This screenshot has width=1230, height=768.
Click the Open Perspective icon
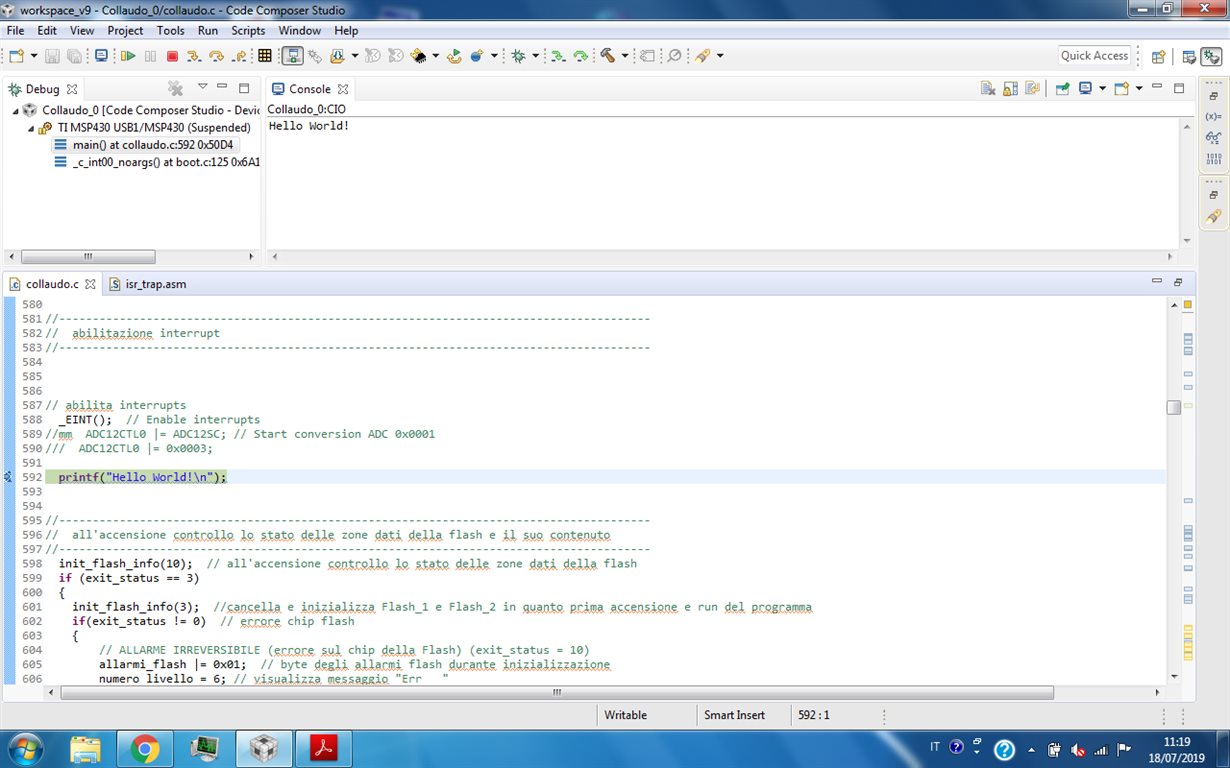click(1158, 57)
